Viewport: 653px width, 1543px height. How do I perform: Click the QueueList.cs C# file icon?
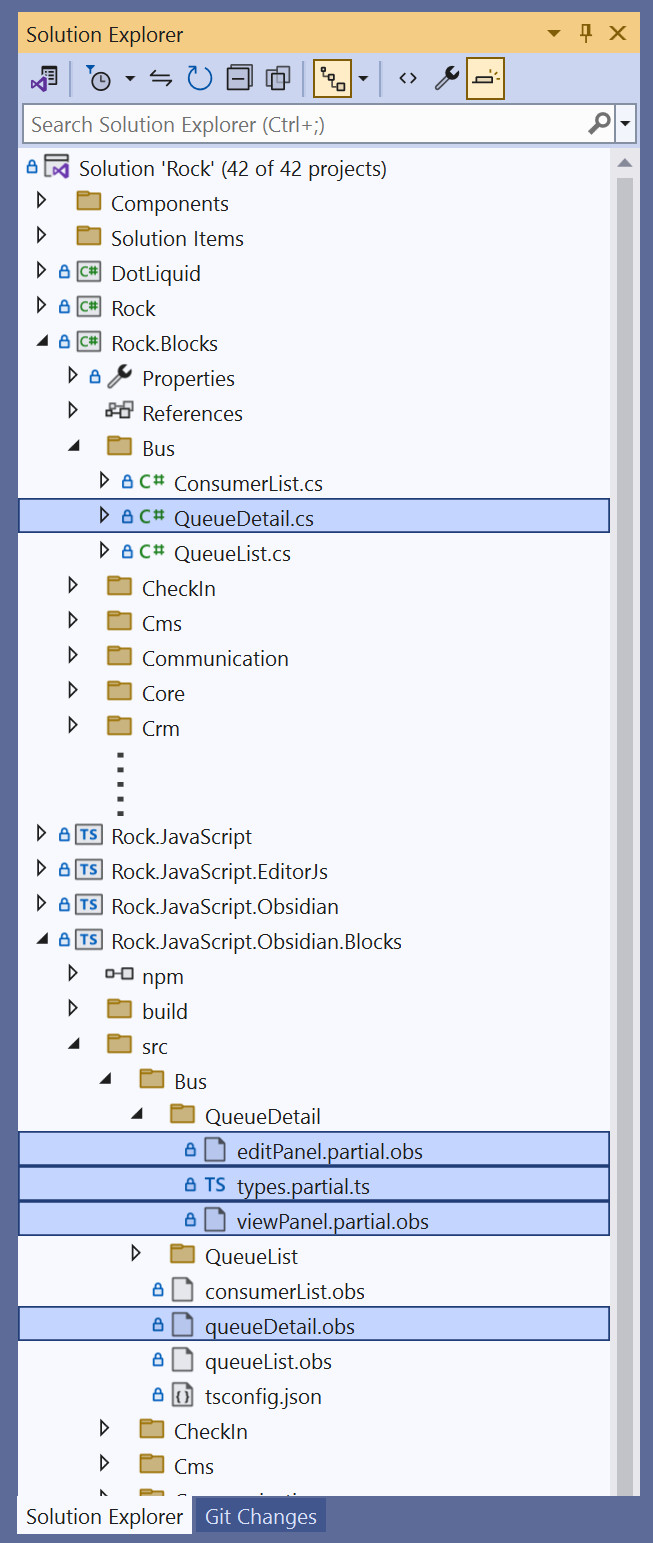[x=152, y=552]
